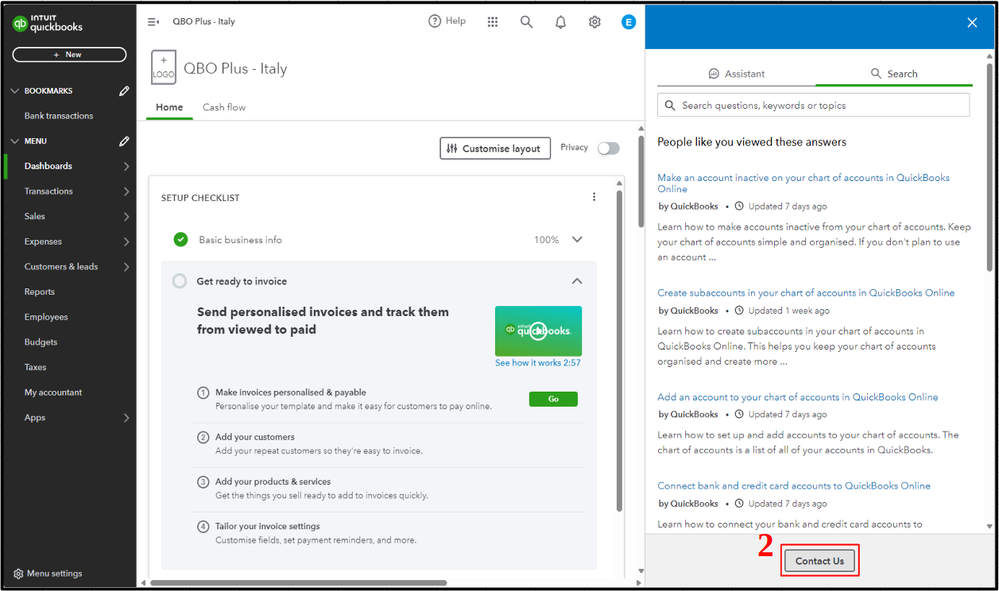Click the search magnifier in top bar
The image size is (999, 591).
pyautogui.click(x=526, y=22)
